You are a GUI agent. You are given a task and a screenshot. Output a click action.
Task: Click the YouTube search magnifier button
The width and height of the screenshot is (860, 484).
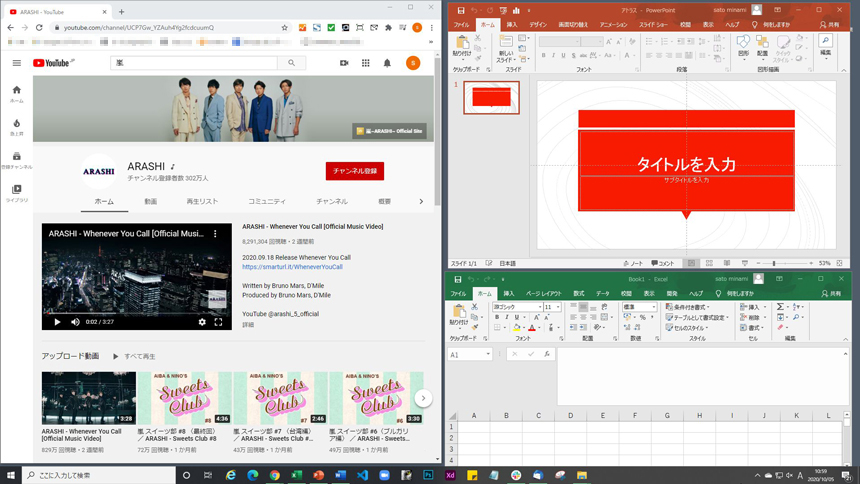click(291, 63)
